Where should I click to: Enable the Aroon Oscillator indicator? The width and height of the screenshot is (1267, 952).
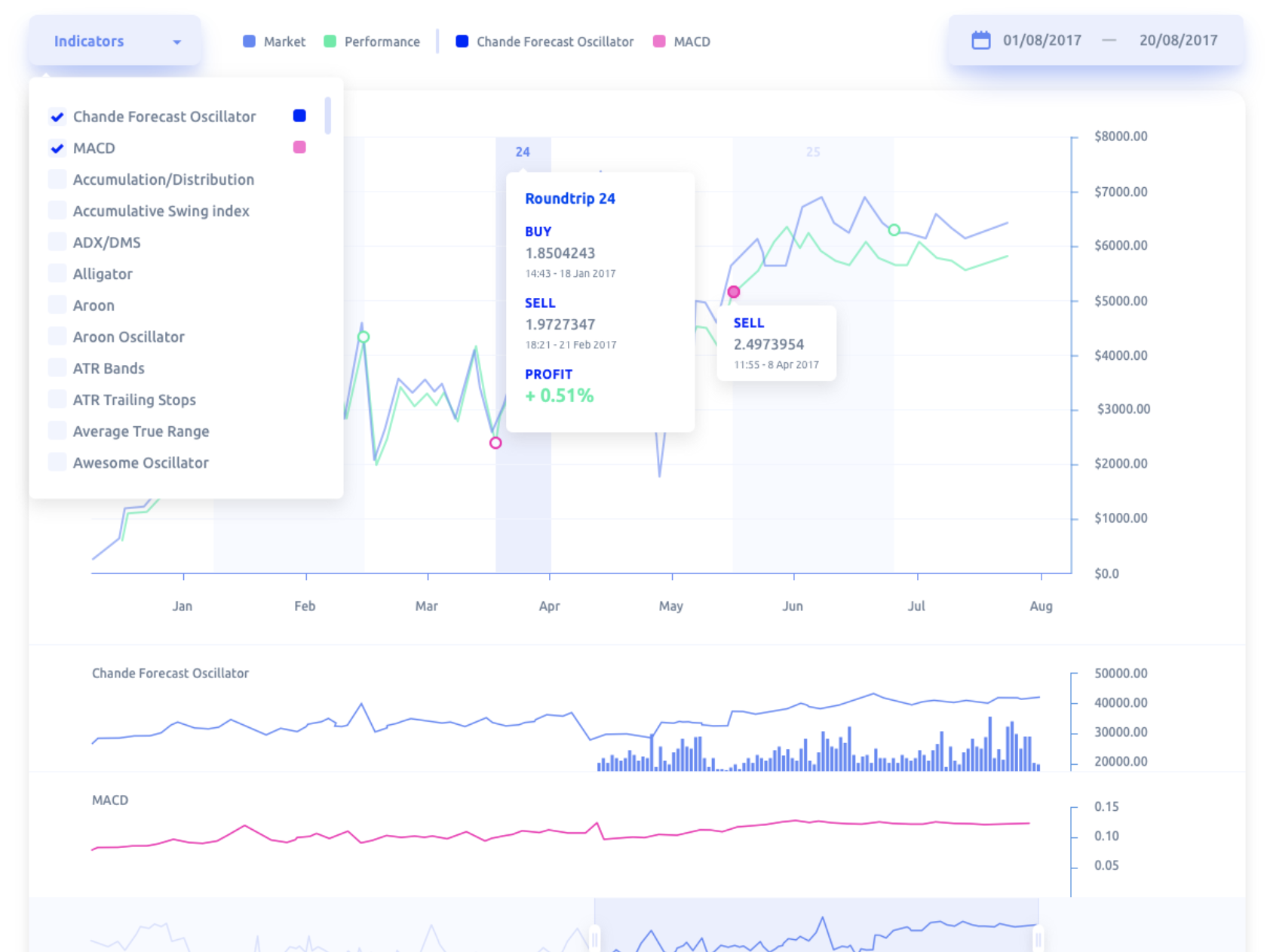pyautogui.click(x=57, y=336)
